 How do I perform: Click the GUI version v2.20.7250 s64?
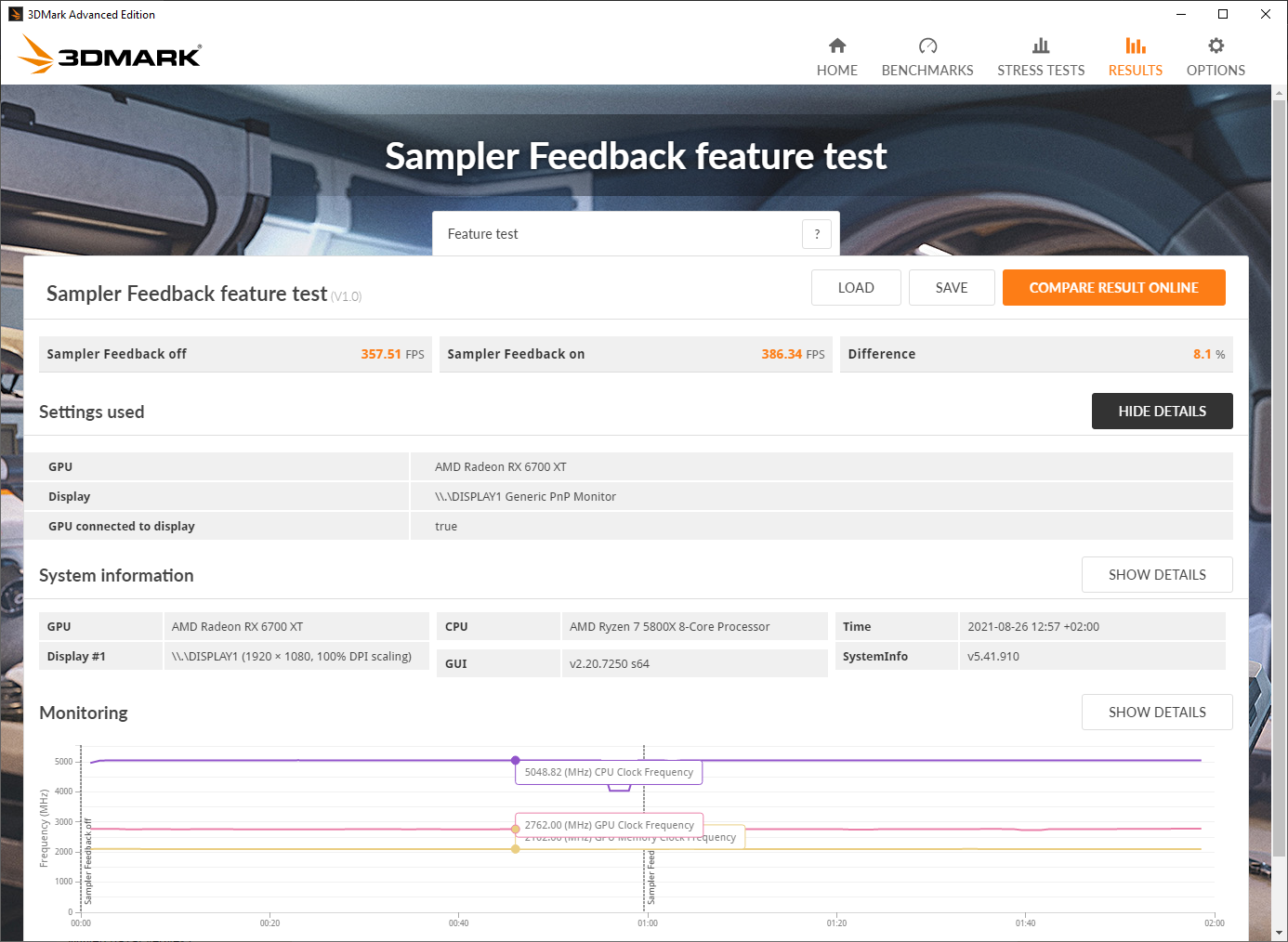(x=610, y=664)
